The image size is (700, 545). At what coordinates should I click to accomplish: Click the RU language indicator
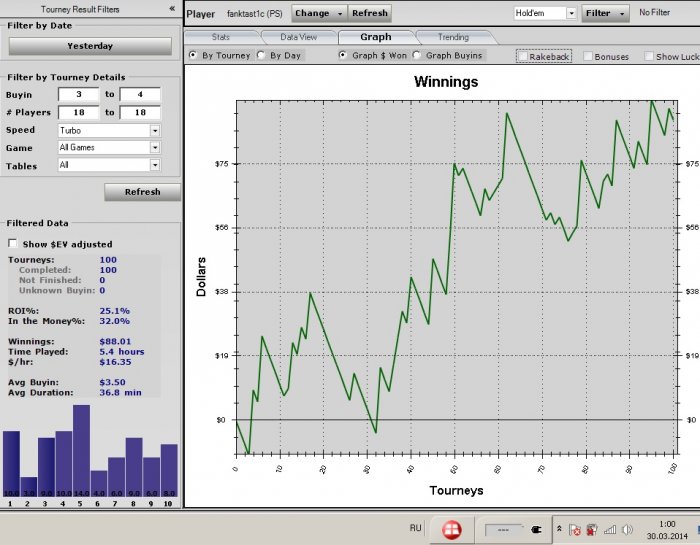[415, 527]
